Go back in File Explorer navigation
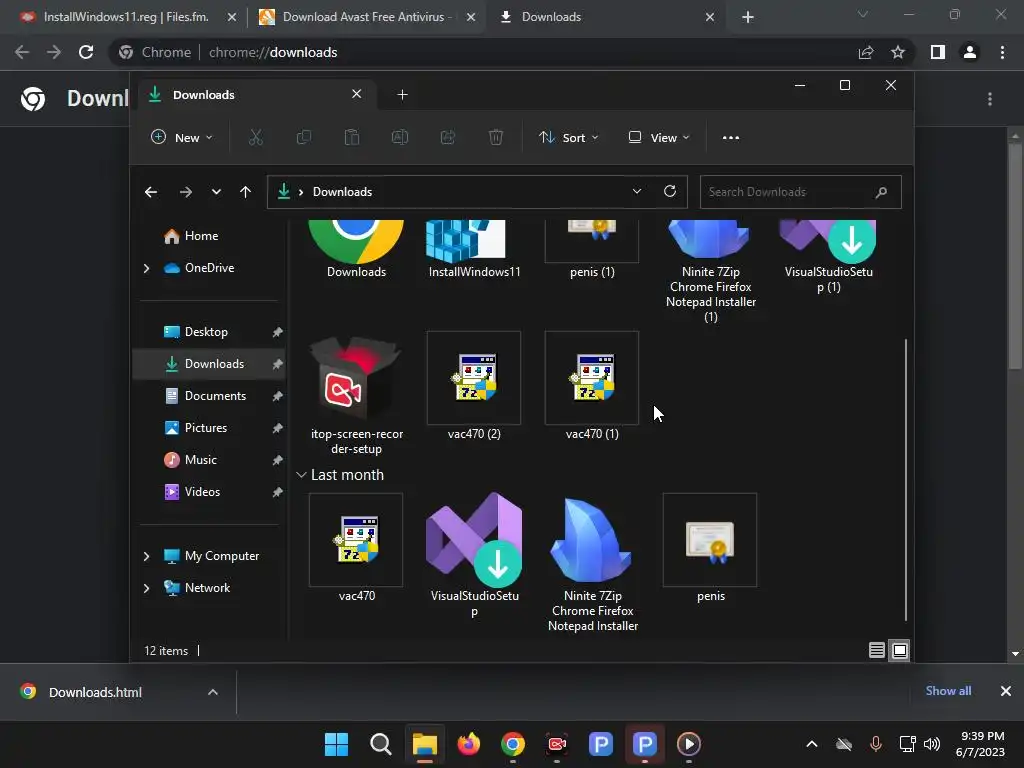This screenshot has width=1024, height=768. 151,192
